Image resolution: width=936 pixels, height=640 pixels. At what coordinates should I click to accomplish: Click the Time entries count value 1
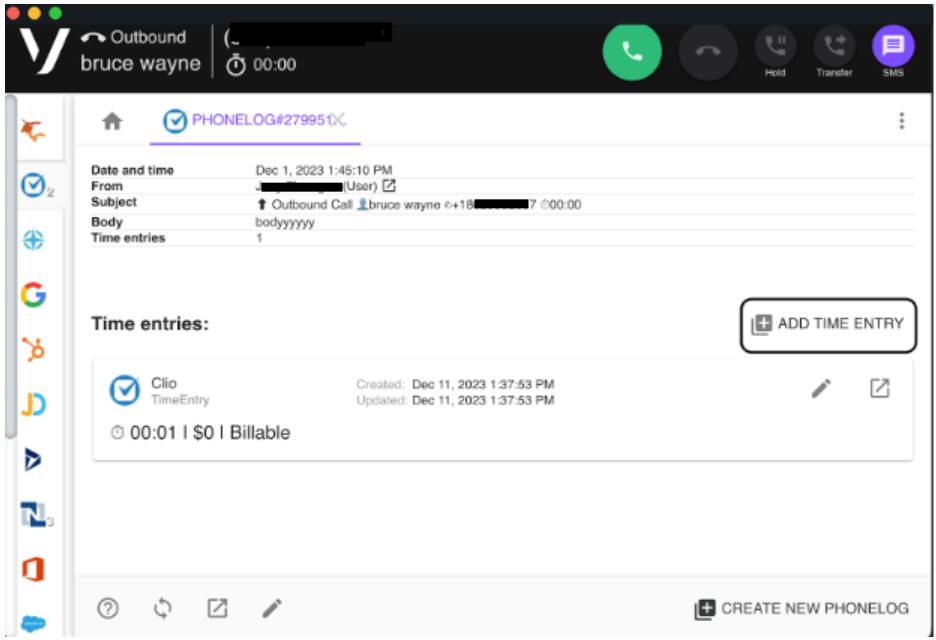(259, 238)
